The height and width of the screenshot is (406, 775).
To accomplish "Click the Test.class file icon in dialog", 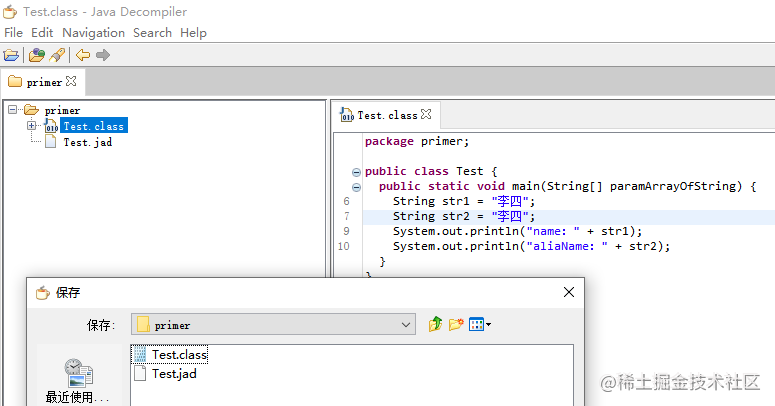I will [x=140, y=354].
